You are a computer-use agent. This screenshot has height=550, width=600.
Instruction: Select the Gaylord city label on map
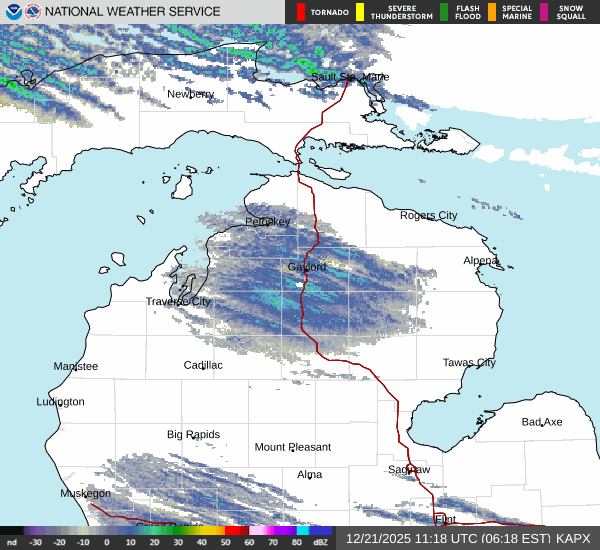307,267
